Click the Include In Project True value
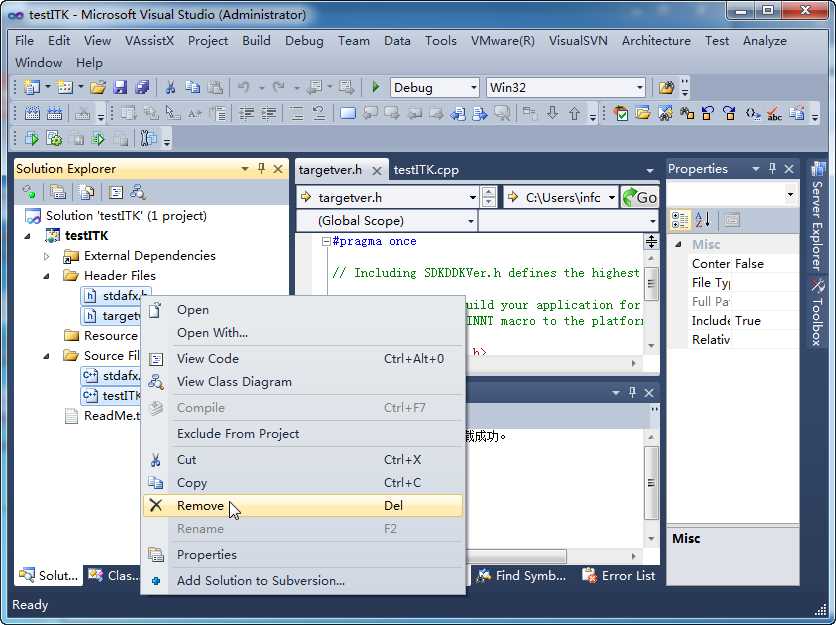 (747, 320)
